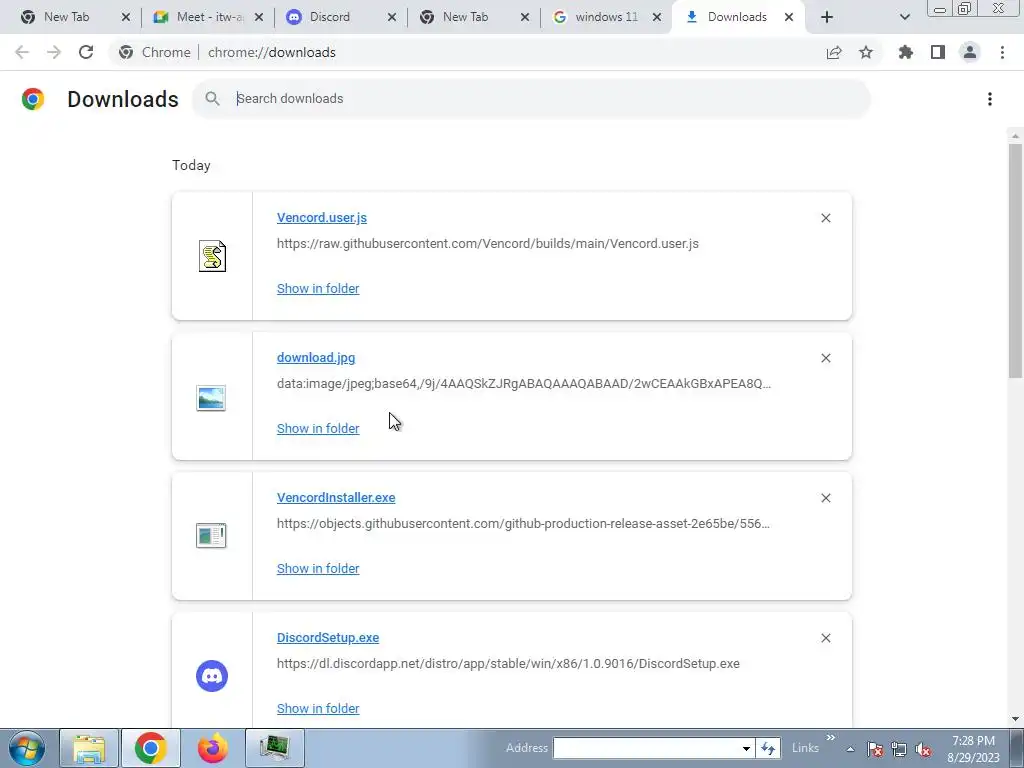Click the raw.githubusercontent.com Vencord URL text
The image size is (1024, 768).
coord(487,244)
